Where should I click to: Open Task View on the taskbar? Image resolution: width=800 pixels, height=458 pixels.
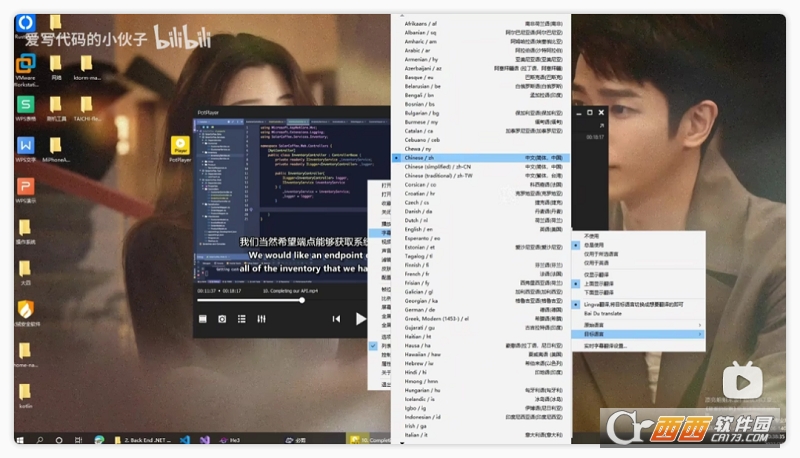pos(79,440)
